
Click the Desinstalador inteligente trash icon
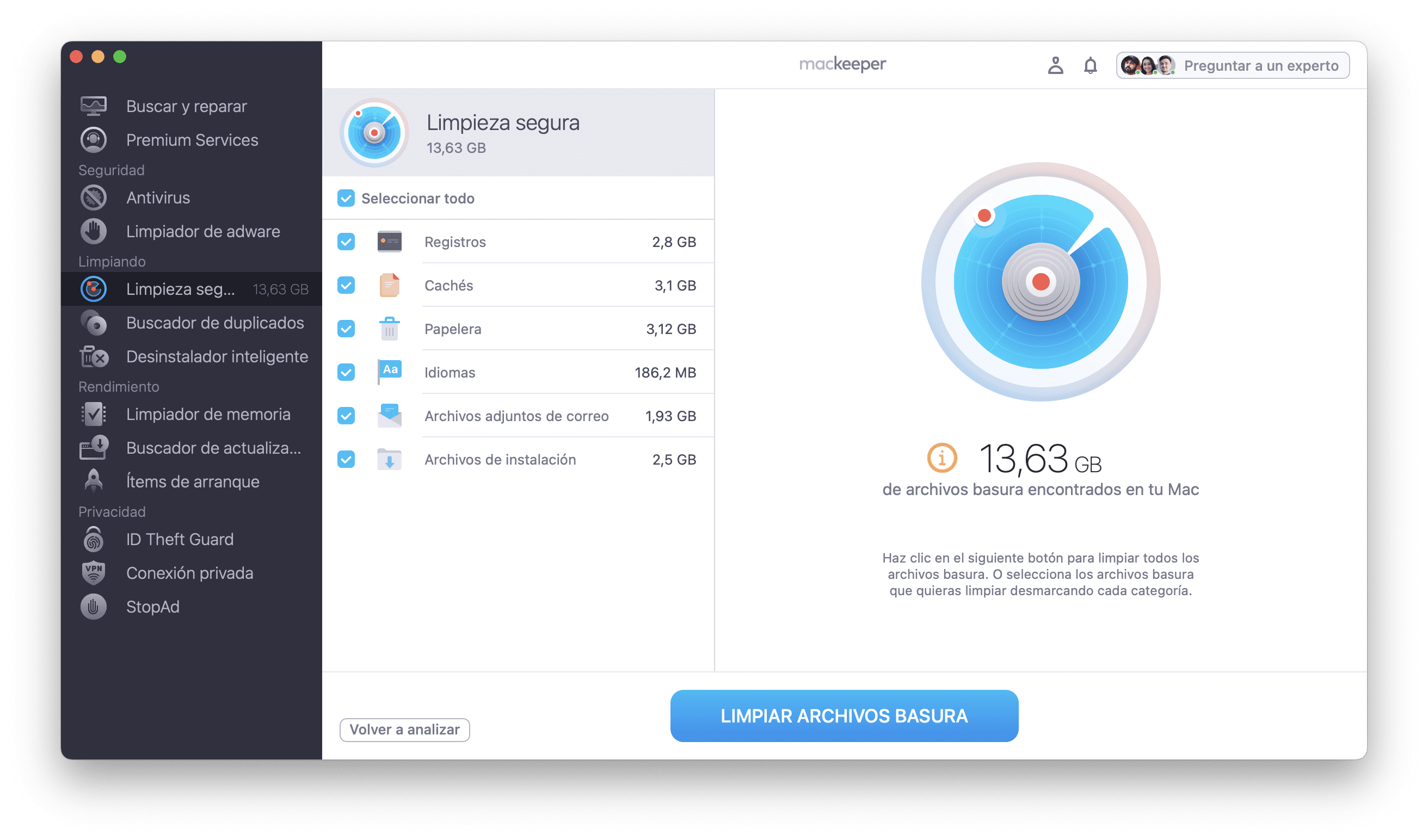(94, 357)
